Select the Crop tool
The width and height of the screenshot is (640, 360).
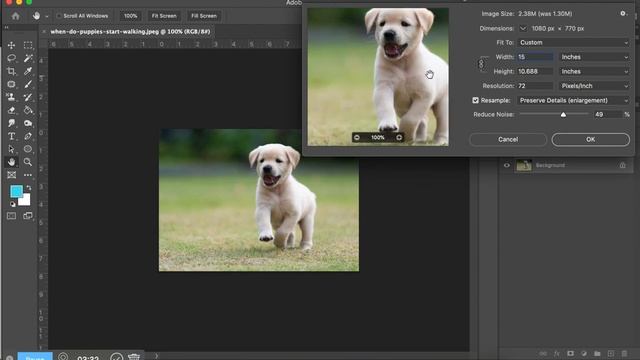[11, 71]
